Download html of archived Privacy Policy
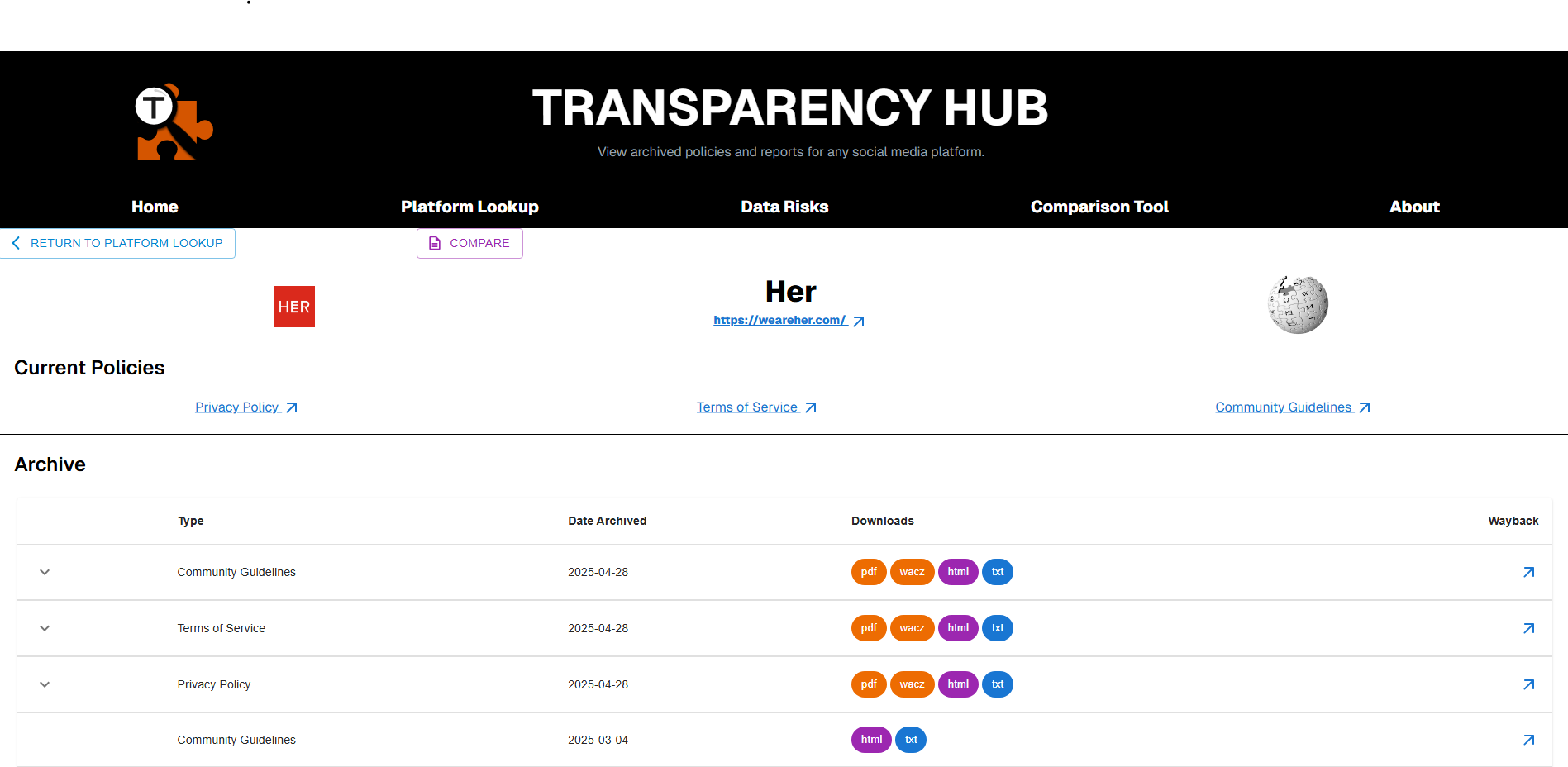Image resolution: width=1568 pixels, height=767 pixels. [x=958, y=684]
